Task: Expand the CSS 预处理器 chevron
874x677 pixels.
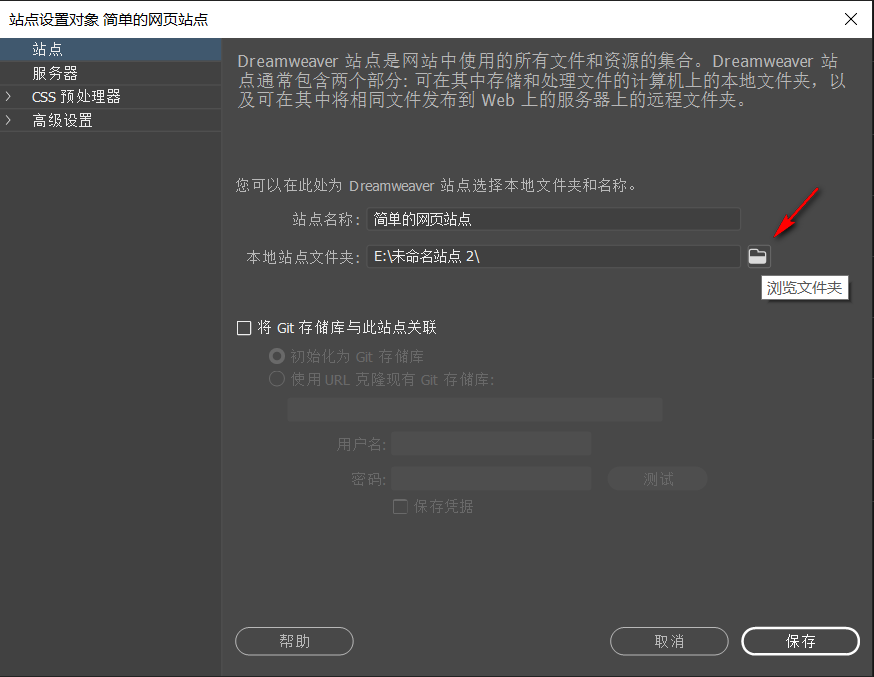Action: [x=8, y=96]
